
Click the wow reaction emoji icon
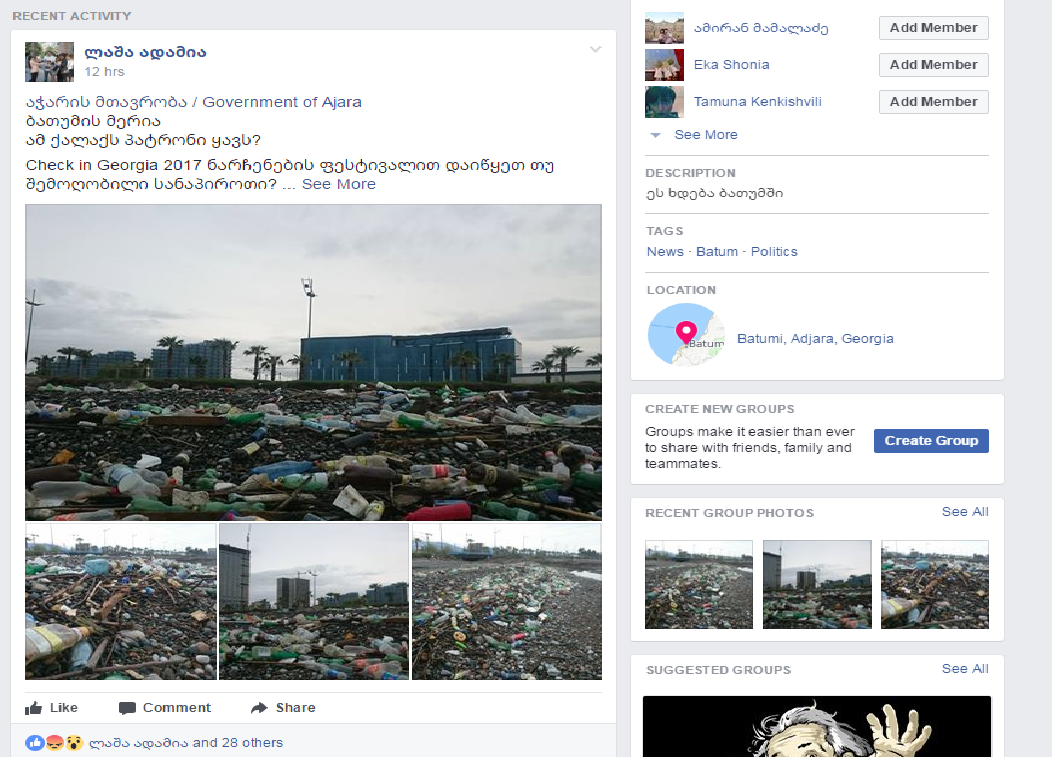pyautogui.click(x=74, y=743)
